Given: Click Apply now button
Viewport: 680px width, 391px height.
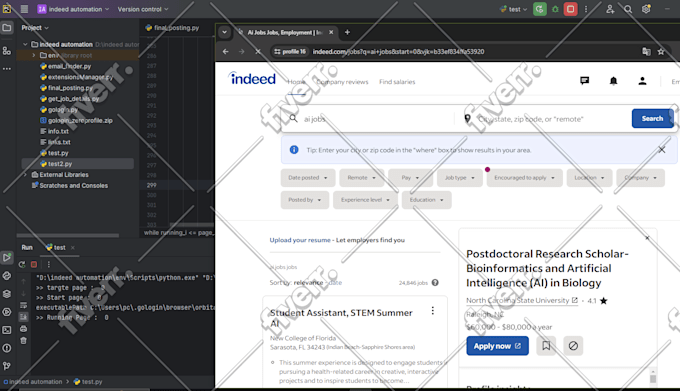Looking at the screenshot, I should tap(497, 346).
